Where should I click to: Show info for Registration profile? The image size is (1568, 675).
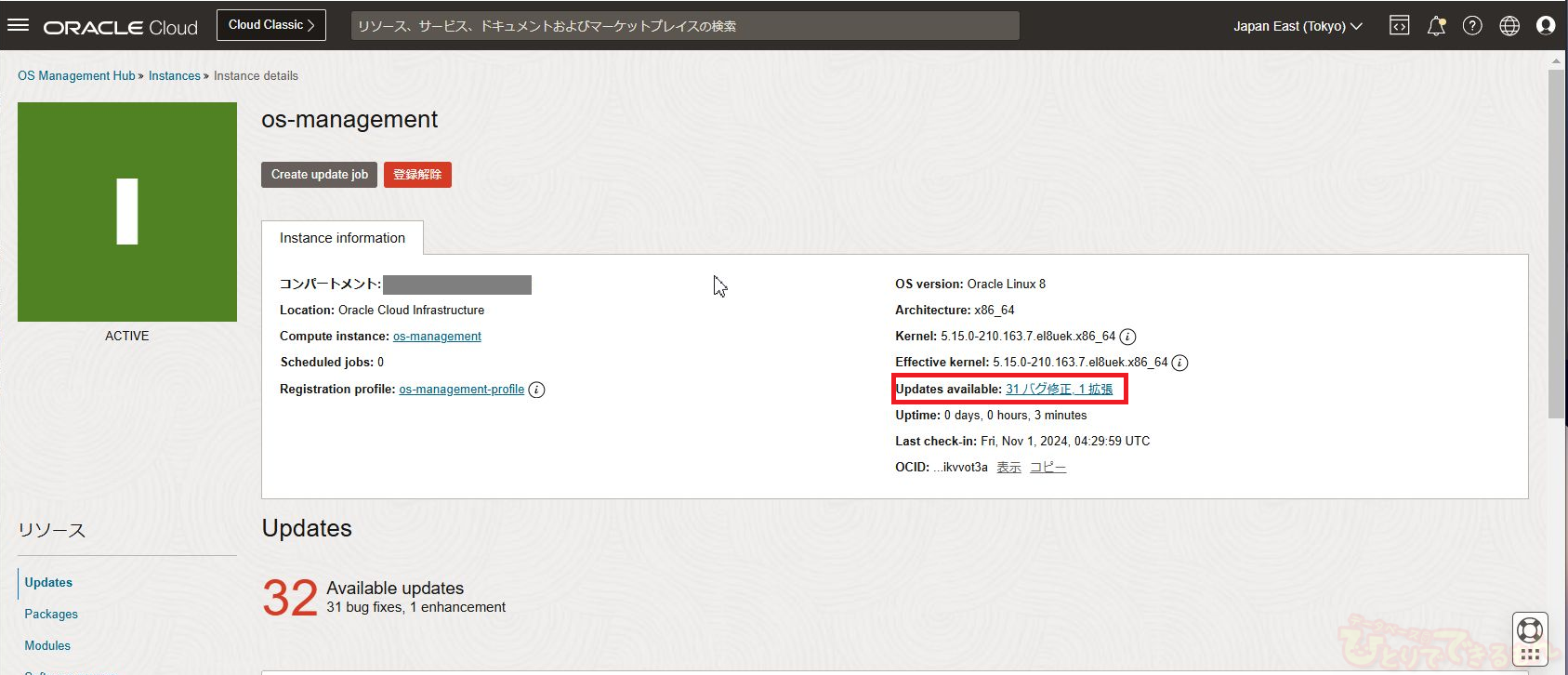pyautogui.click(x=536, y=390)
